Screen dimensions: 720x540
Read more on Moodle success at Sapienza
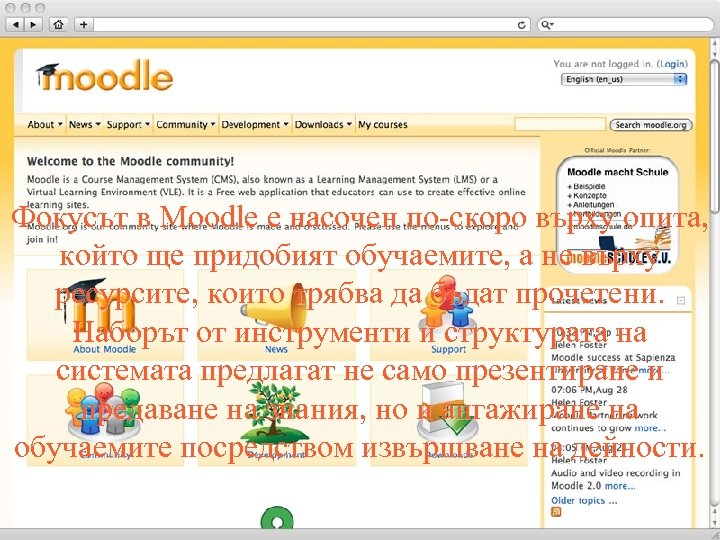coord(654,370)
